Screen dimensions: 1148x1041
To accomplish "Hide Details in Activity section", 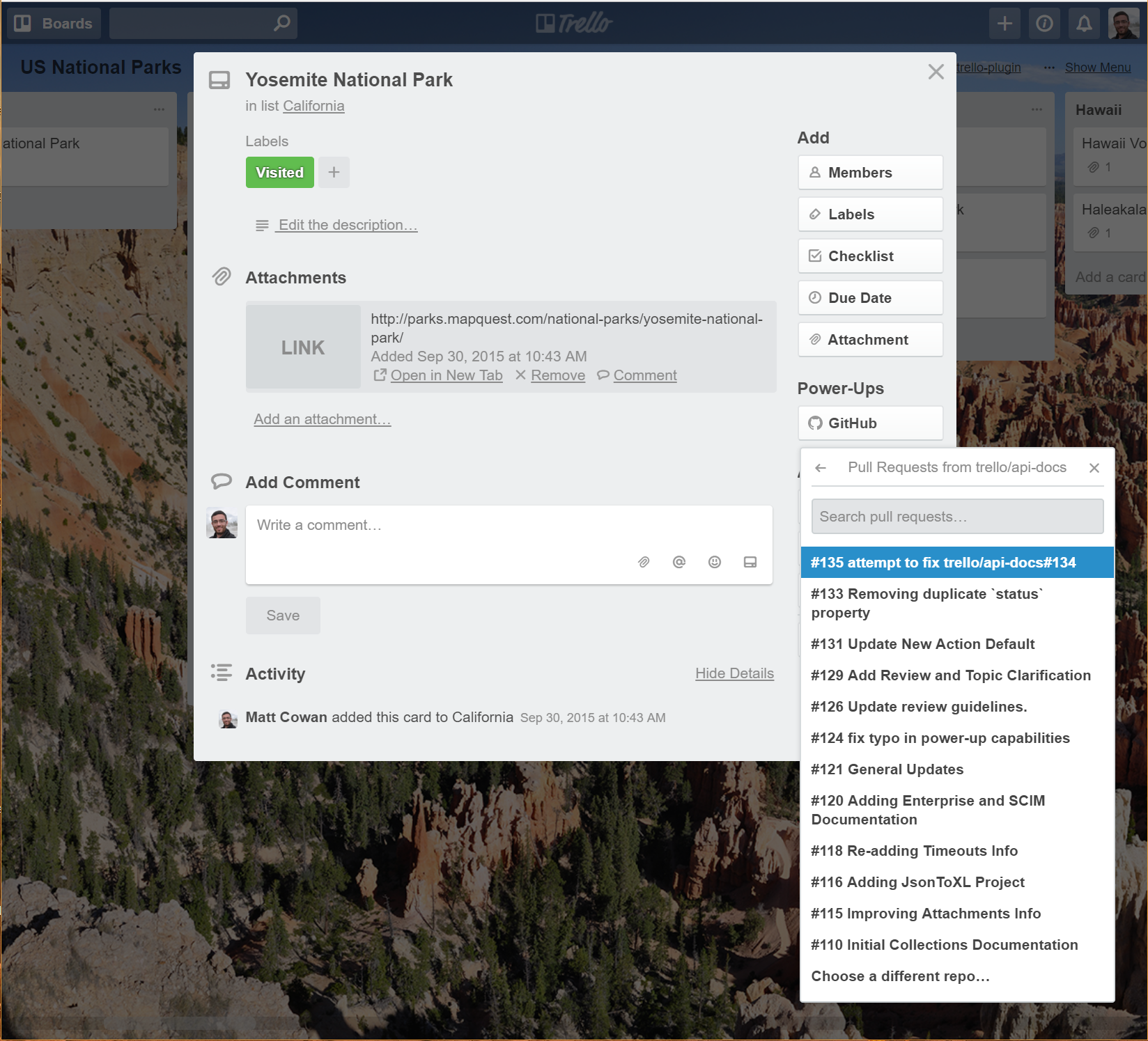I will coord(734,673).
